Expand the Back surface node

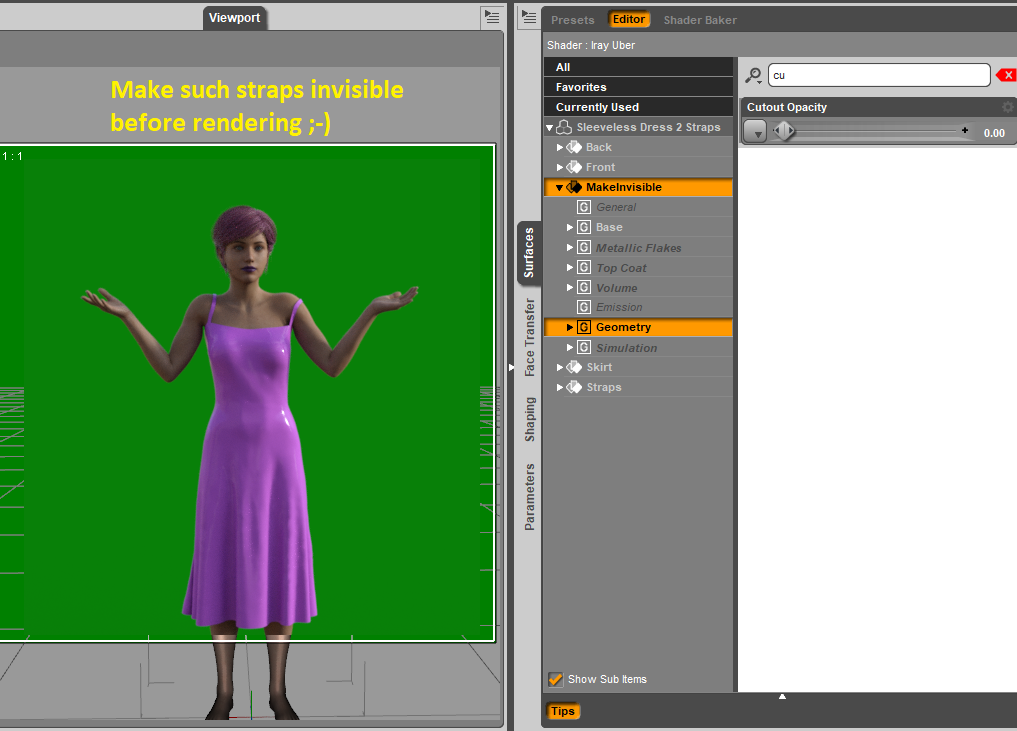point(560,147)
